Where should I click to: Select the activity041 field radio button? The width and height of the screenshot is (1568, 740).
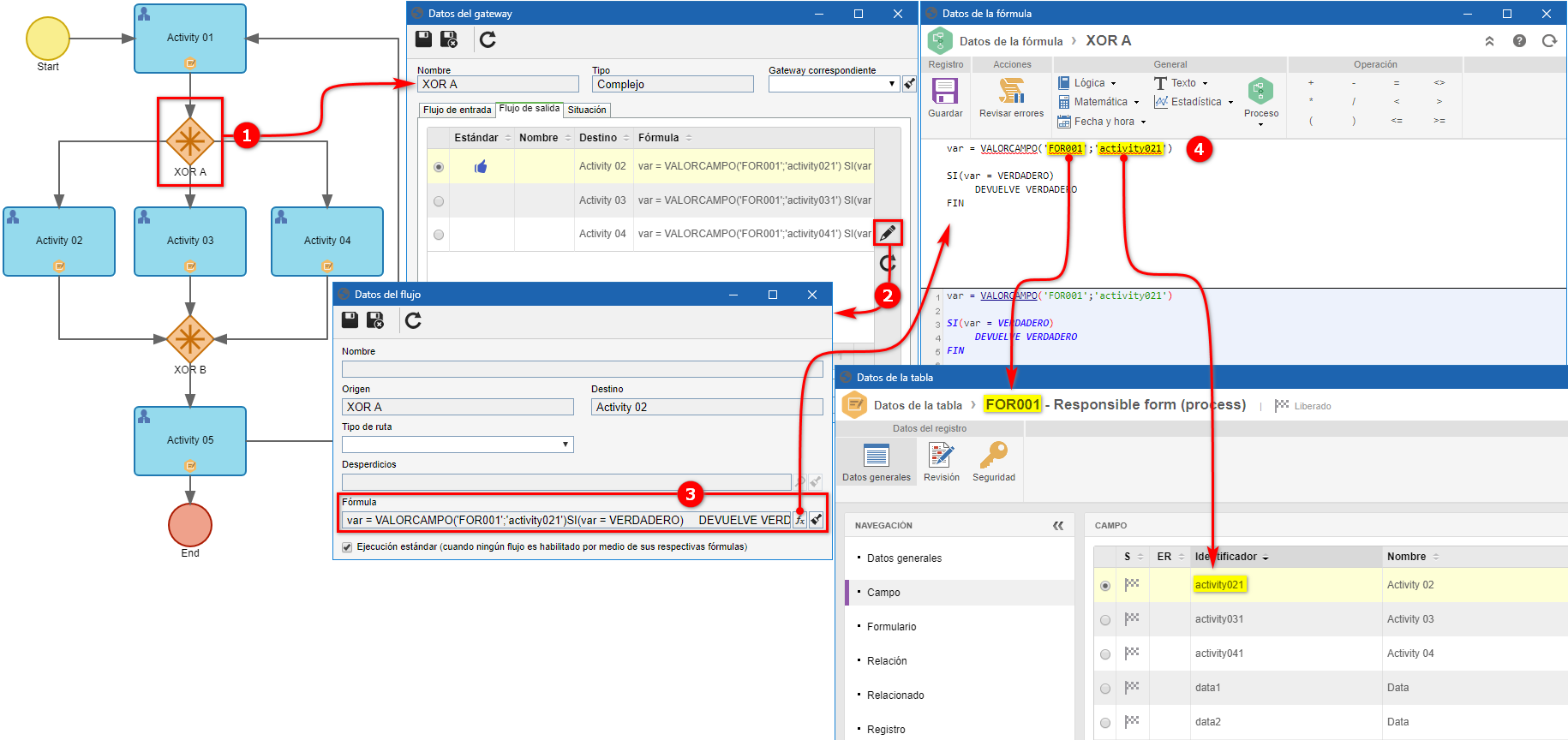coord(1105,654)
